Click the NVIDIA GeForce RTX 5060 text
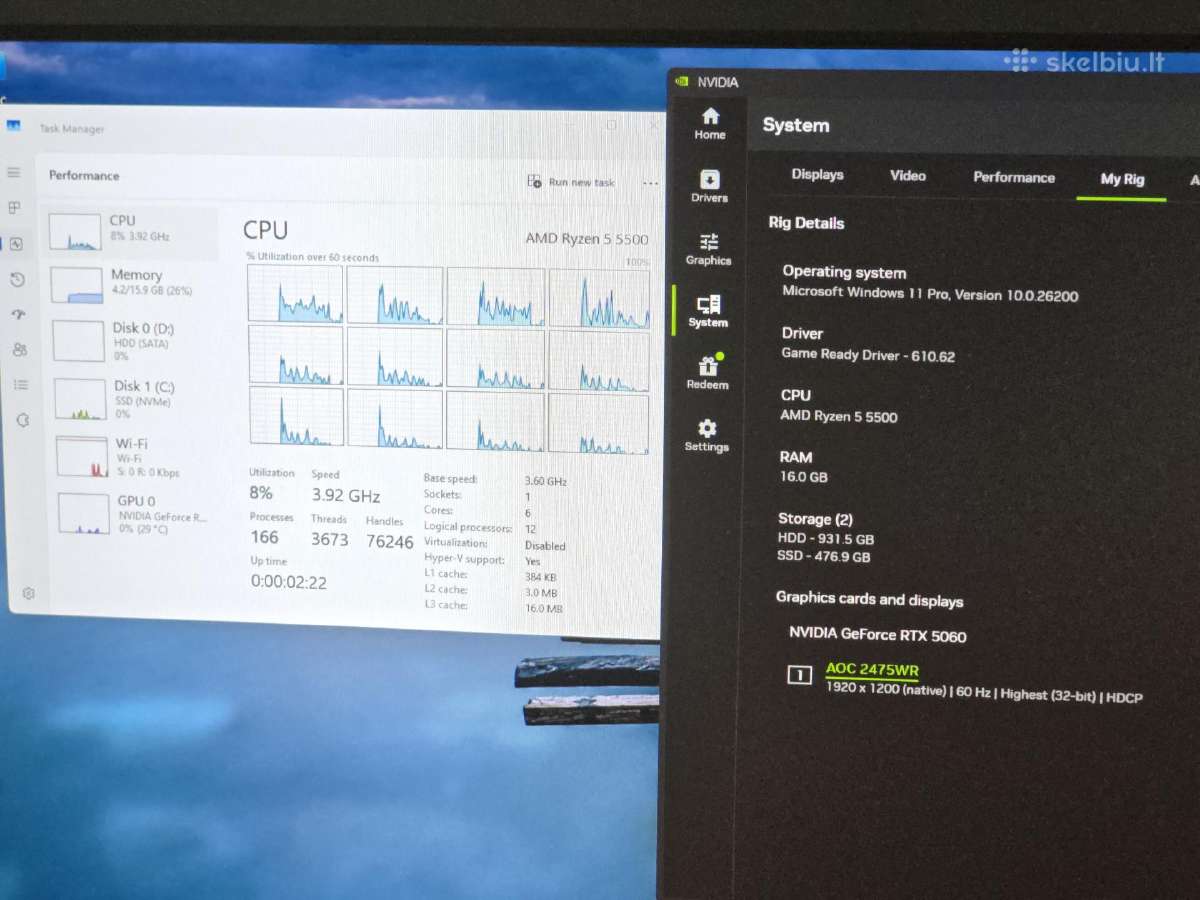The height and width of the screenshot is (900, 1200). point(878,634)
